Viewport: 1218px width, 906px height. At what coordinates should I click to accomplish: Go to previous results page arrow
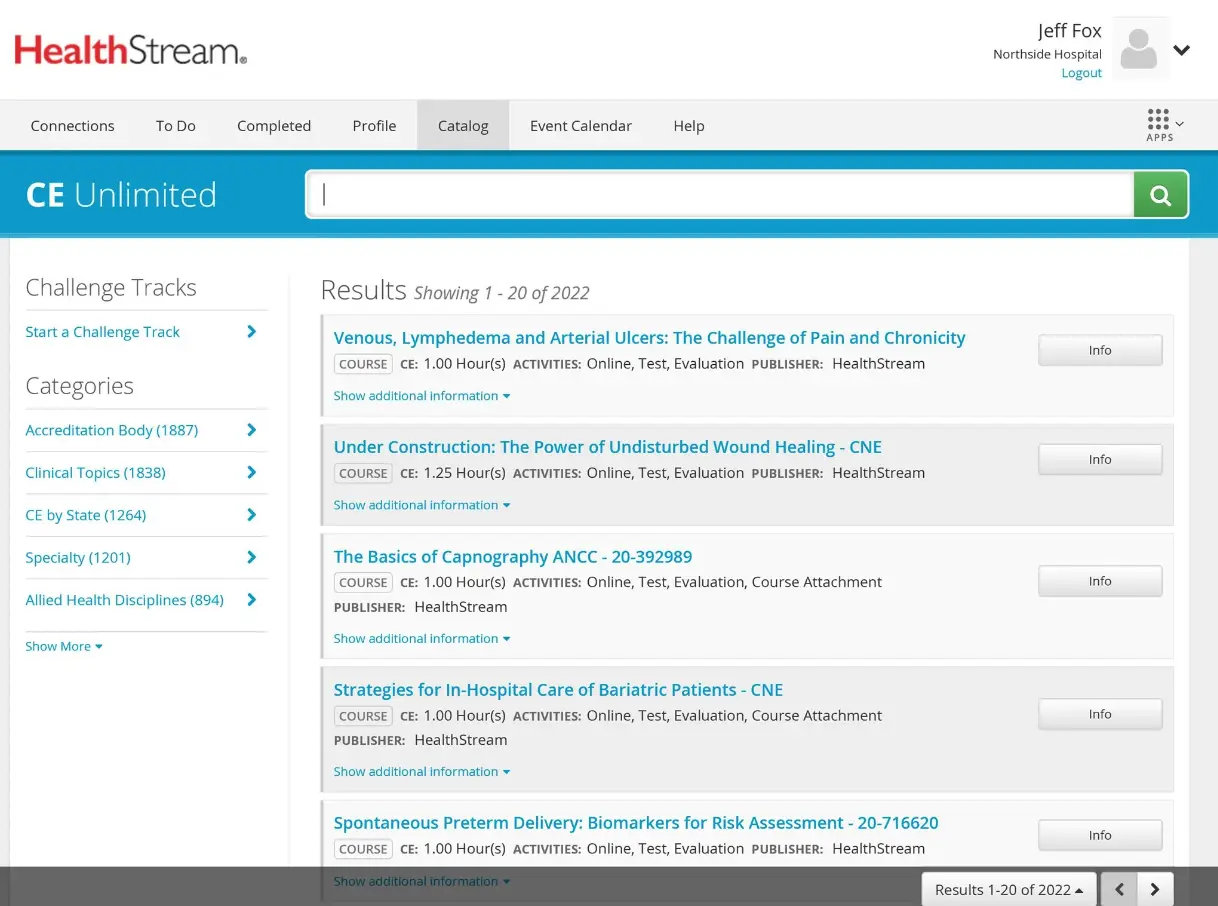click(1119, 889)
